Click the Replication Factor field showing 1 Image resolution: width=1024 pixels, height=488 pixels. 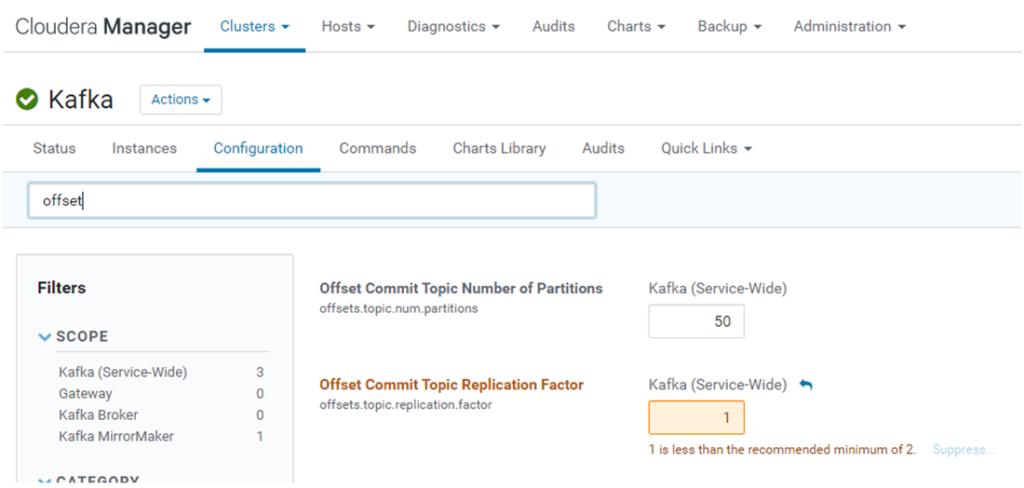[696, 417]
